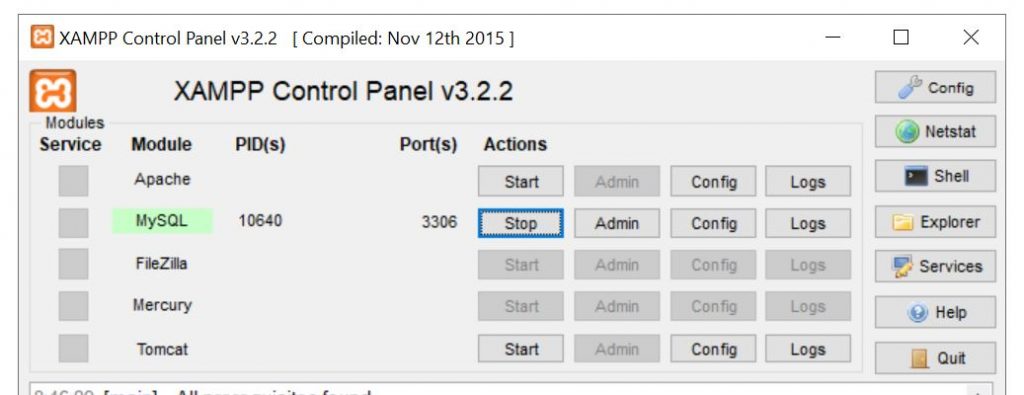Start the Tomcat module
Screen dimensions: 1024x395
[520, 349]
